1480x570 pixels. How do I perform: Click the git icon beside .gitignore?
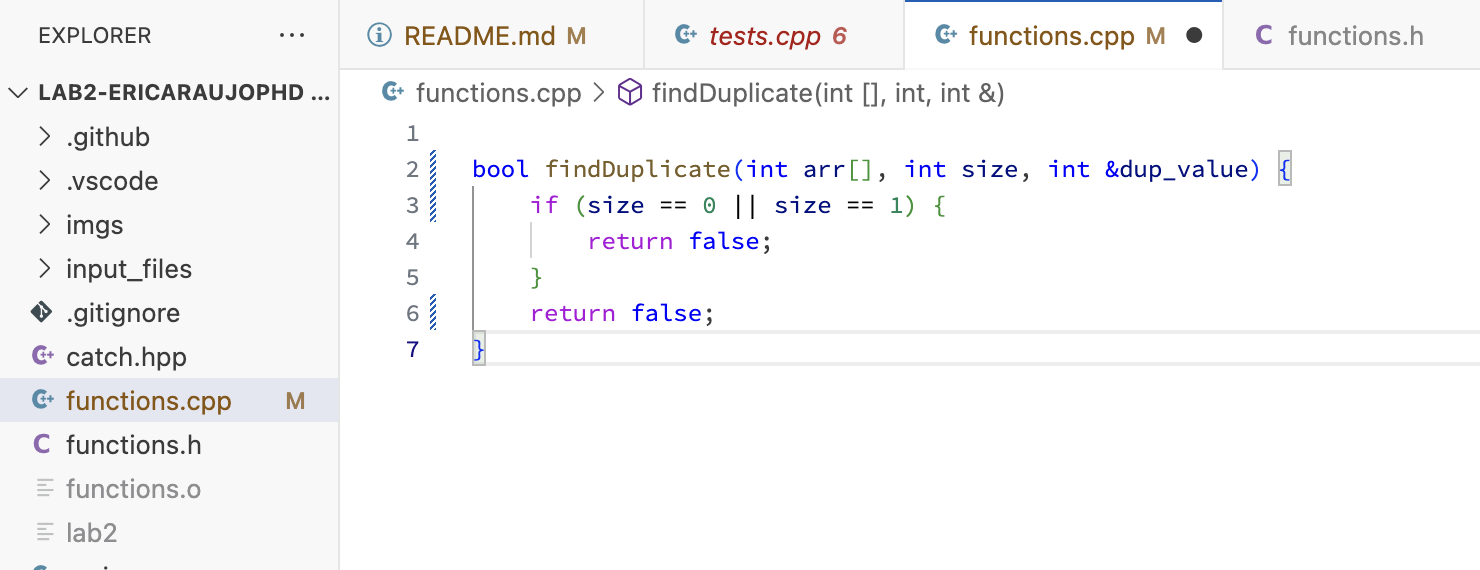(x=42, y=313)
